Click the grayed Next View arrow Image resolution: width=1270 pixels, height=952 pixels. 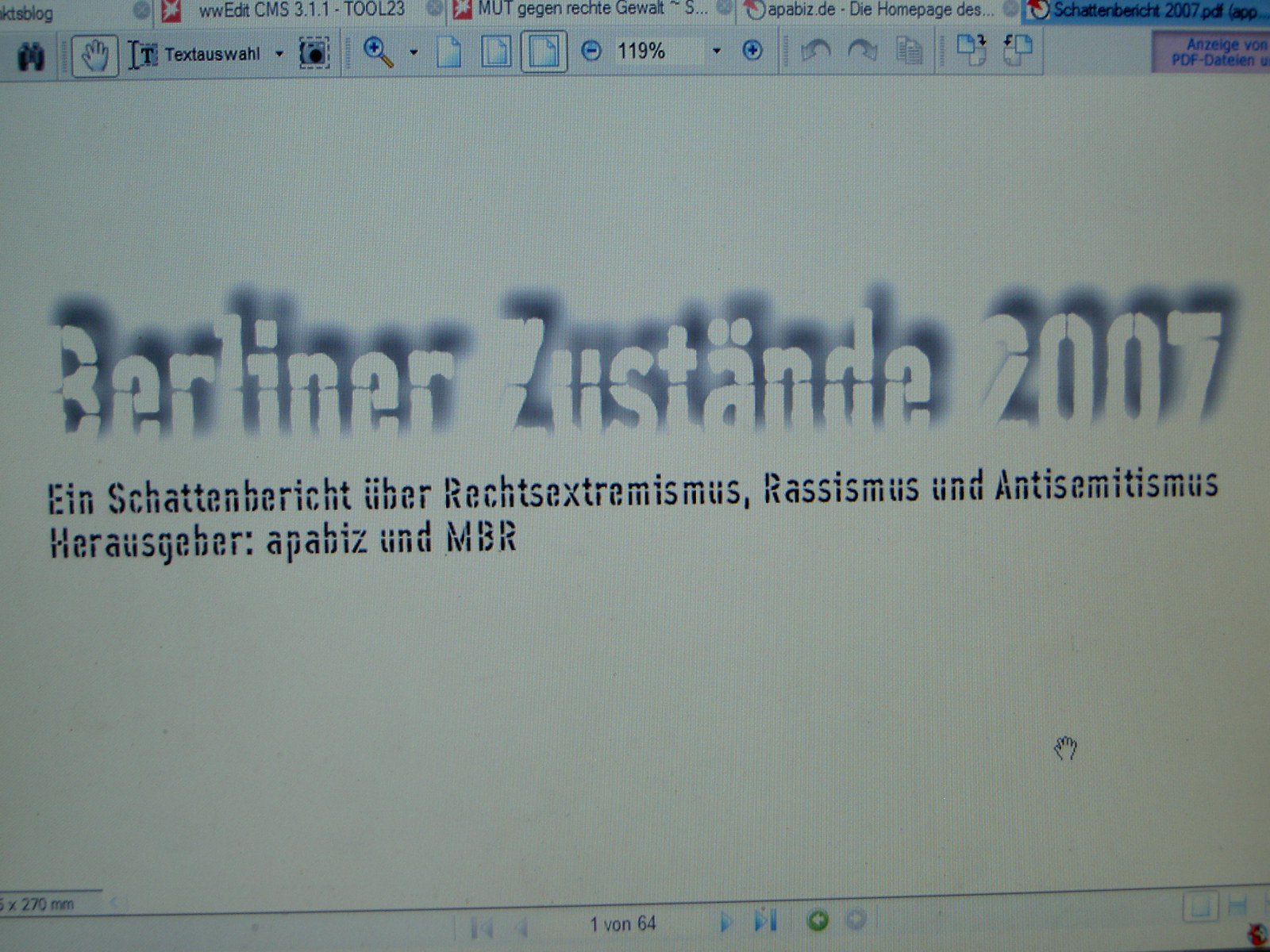tap(856, 920)
